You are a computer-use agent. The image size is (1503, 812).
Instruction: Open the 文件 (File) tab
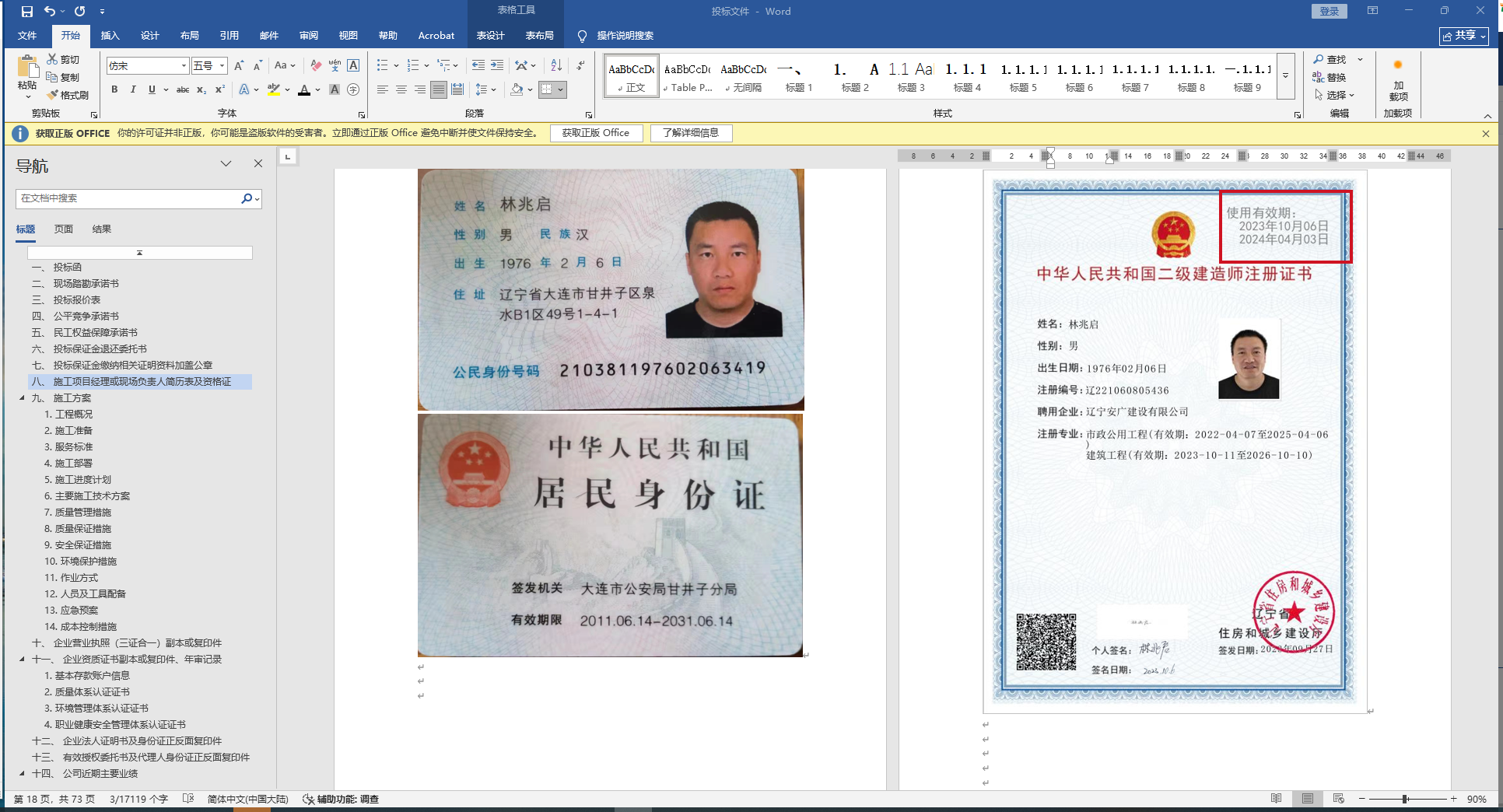(x=27, y=36)
